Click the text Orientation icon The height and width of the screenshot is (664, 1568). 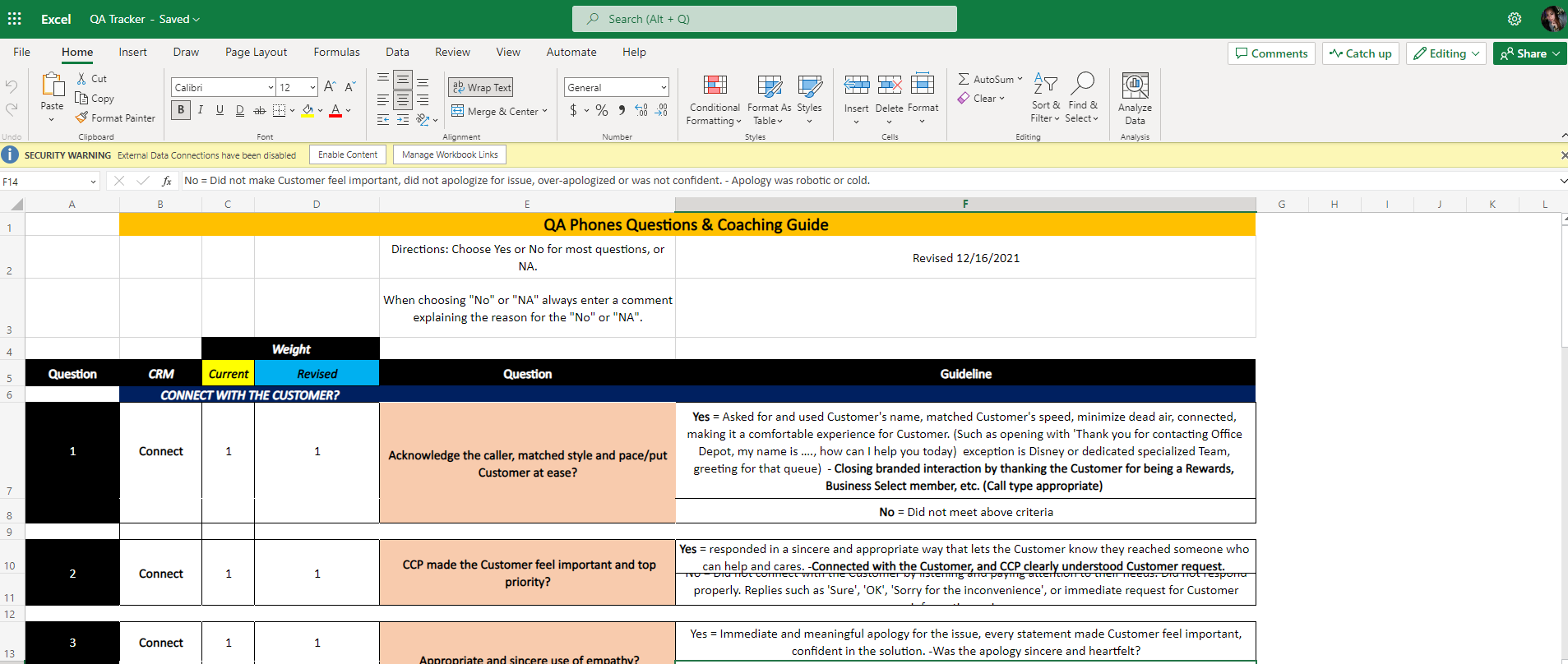coord(423,120)
